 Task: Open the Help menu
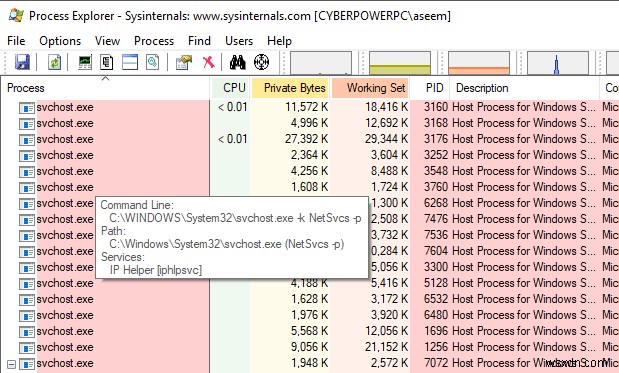[x=279, y=41]
